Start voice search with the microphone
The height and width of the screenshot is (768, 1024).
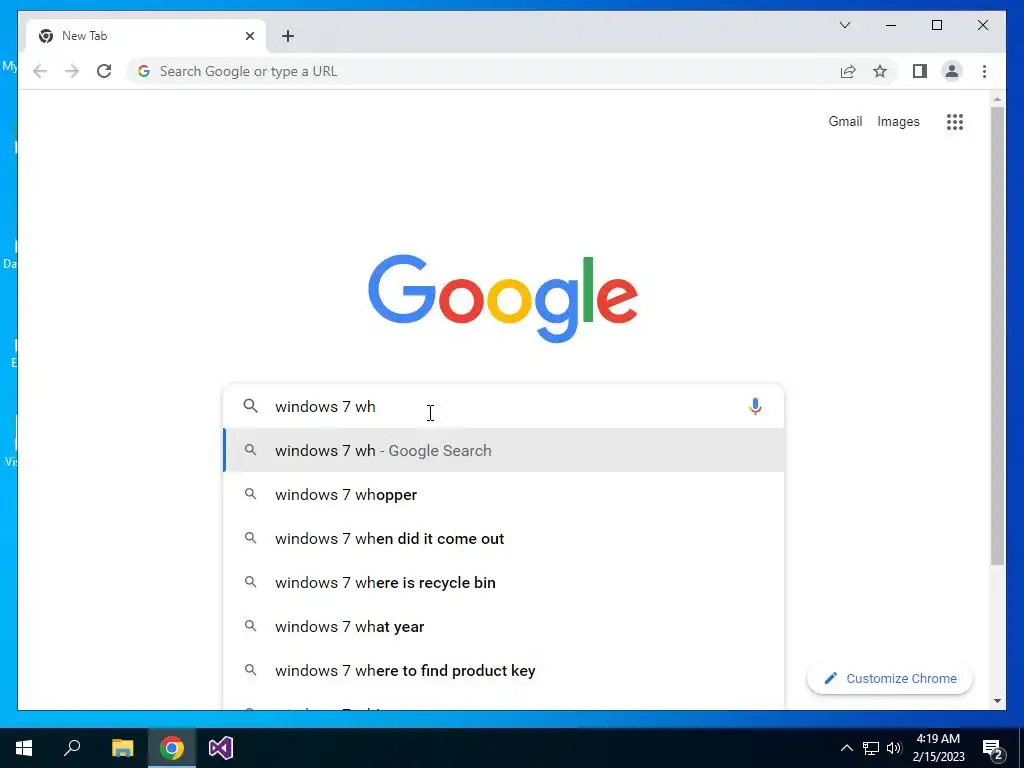point(755,406)
